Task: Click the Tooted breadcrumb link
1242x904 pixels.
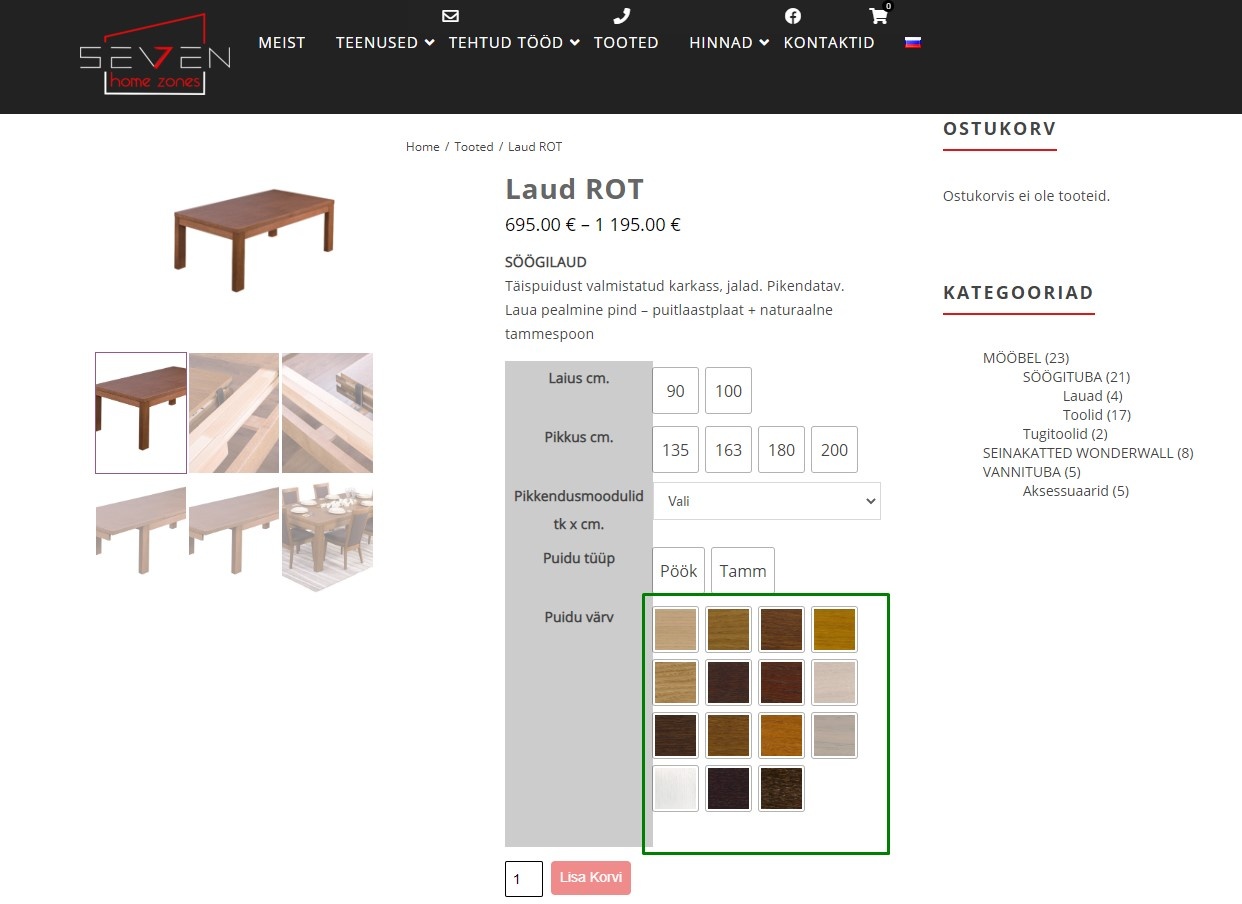Action: click(x=473, y=147)
